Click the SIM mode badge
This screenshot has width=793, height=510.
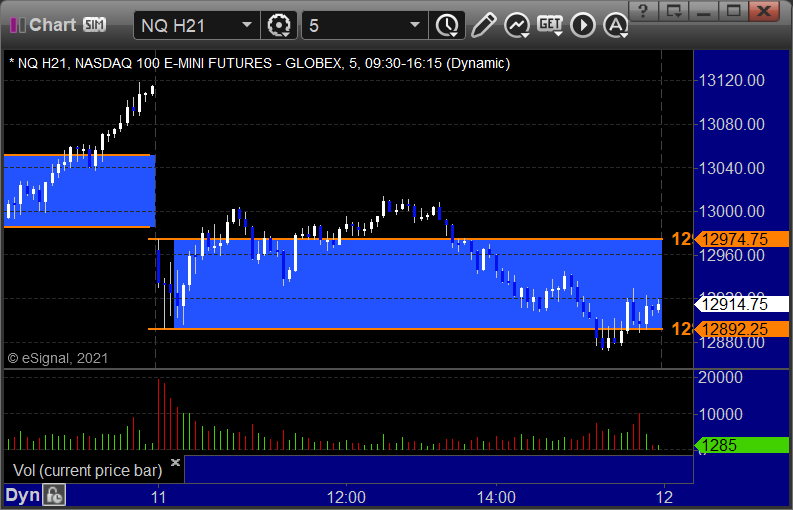[x=95, y=25]
